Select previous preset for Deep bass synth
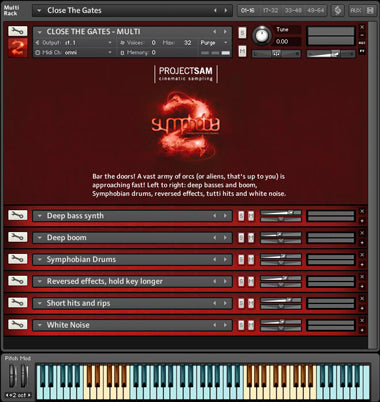The width and height of the screenshot is (380, 402). 215,216
